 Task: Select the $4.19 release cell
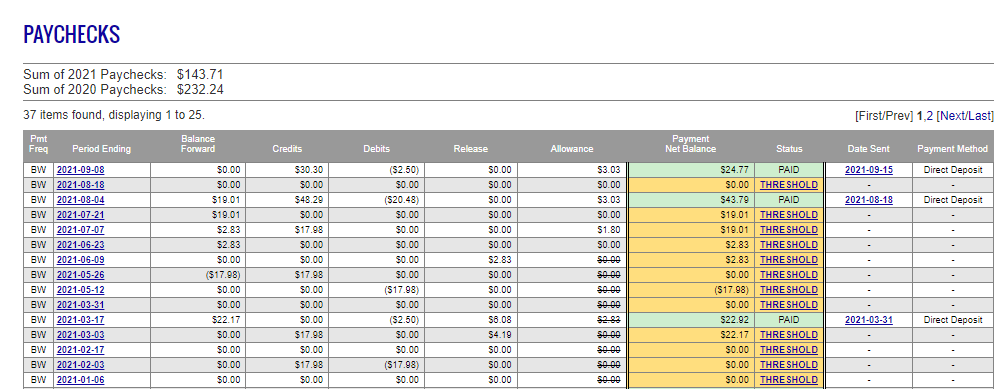471,335
